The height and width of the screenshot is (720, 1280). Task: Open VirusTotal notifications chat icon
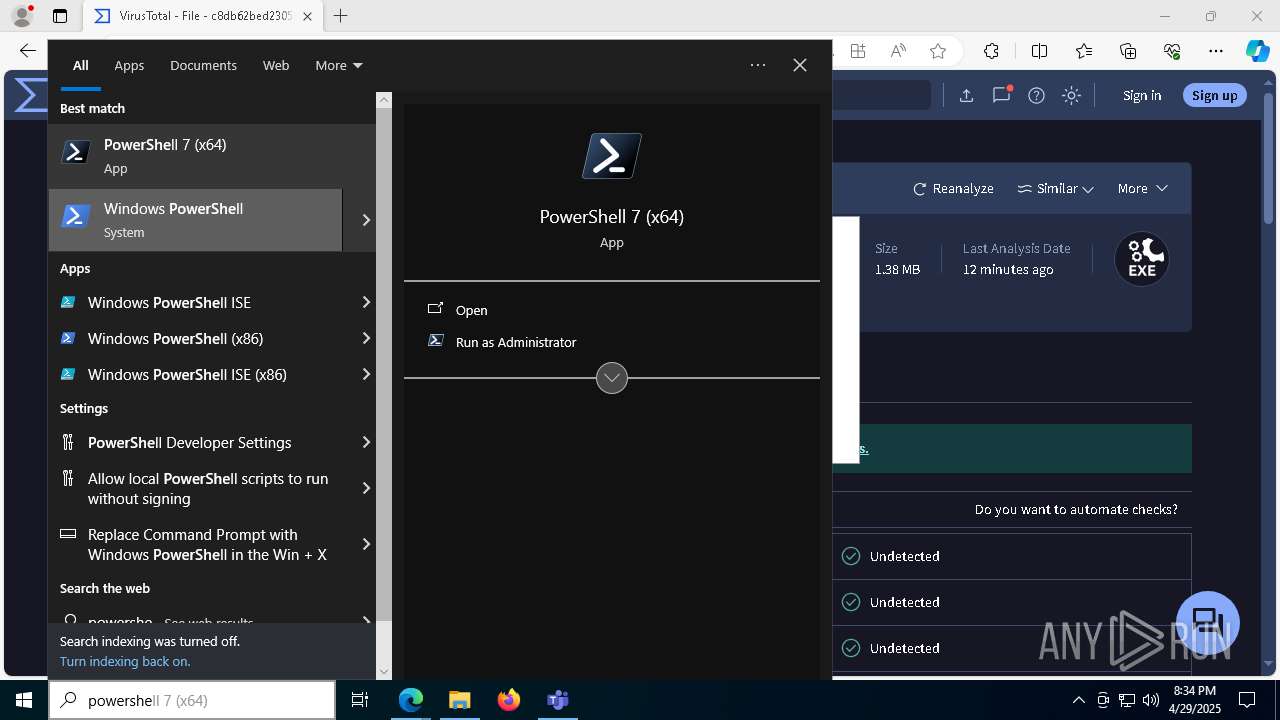[1002, 95]
